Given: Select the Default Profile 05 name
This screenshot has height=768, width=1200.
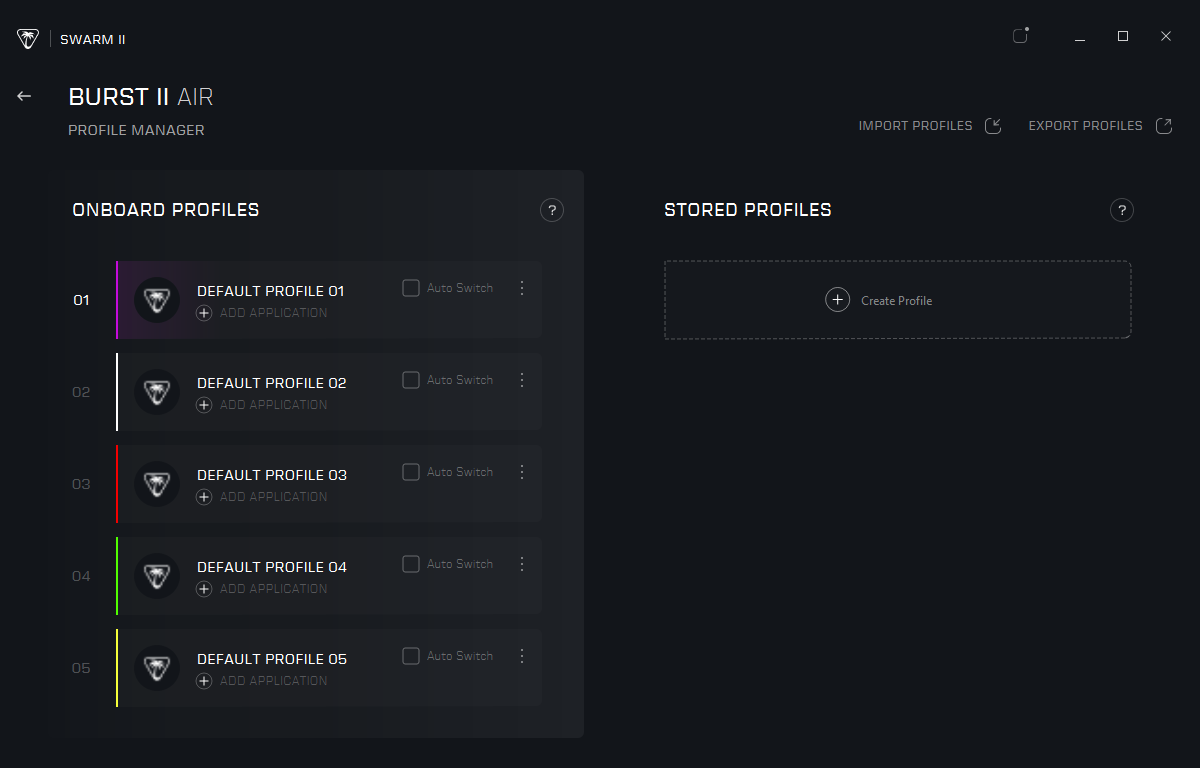Looking at the screenshot, I should click(x=272, y=659).
